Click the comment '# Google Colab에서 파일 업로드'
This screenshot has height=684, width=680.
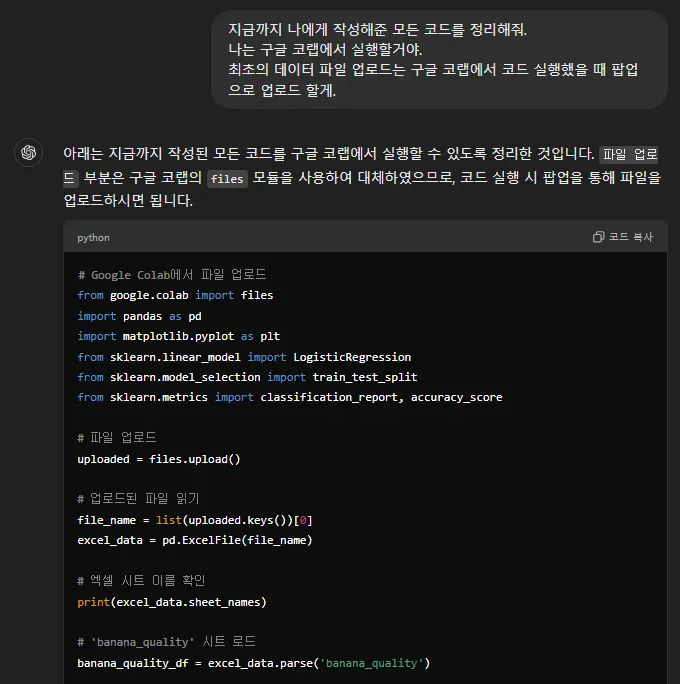click(x=172, y=275)
